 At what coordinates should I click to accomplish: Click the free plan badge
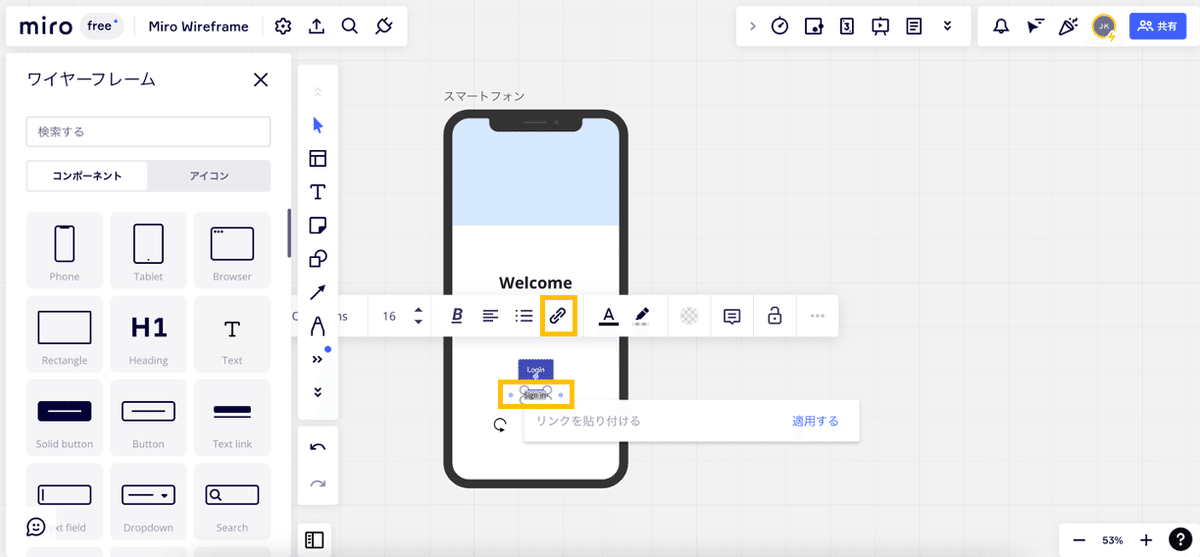click(x=101, y=27)
